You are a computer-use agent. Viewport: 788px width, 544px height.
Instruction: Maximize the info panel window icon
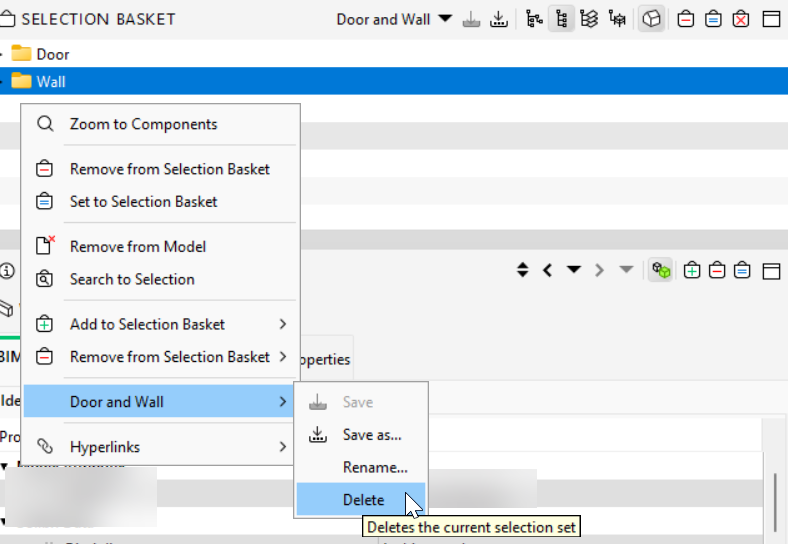point(771,271)
